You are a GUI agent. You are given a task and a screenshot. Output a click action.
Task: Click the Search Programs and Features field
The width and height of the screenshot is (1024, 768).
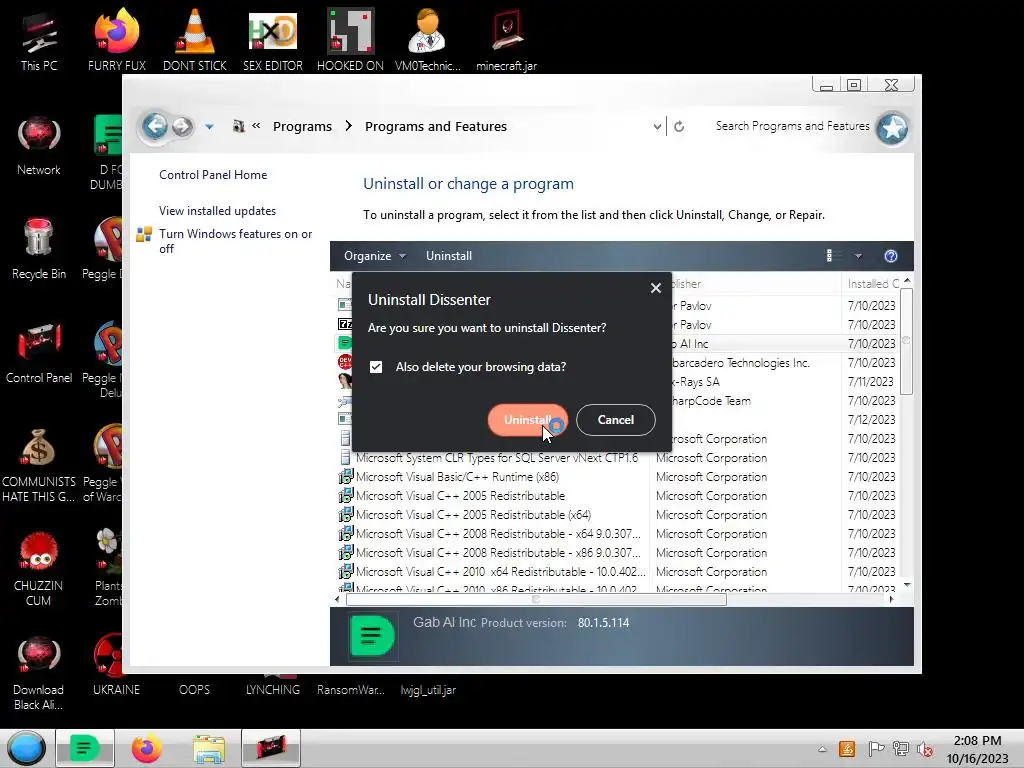click(792, 126)
